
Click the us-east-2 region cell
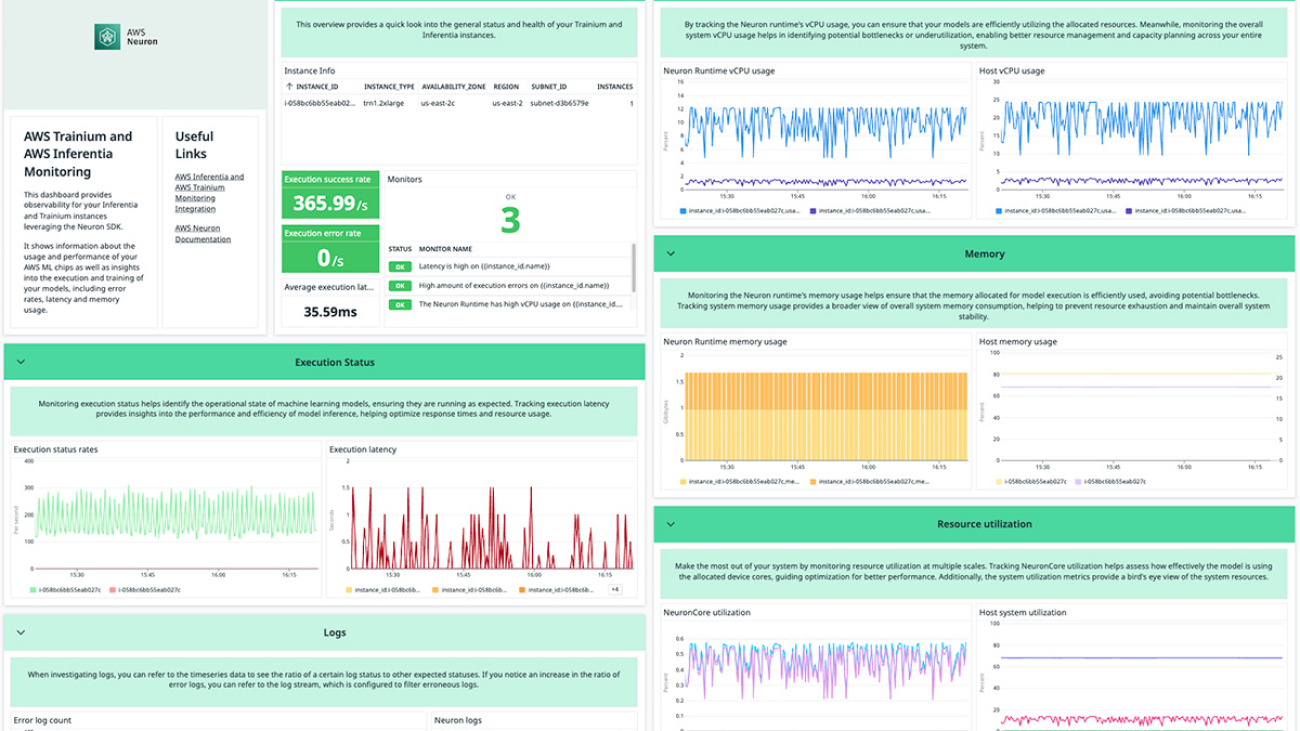[x=507, y=103]
